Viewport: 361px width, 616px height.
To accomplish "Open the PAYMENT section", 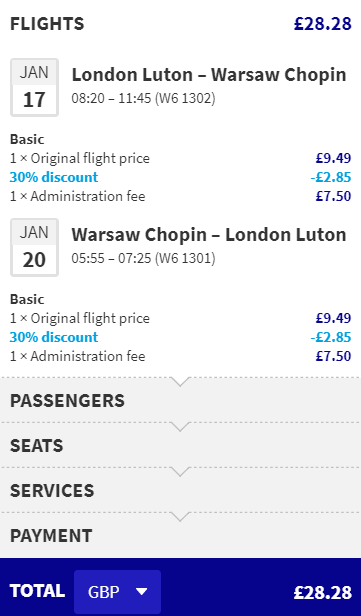I will 180,535.
